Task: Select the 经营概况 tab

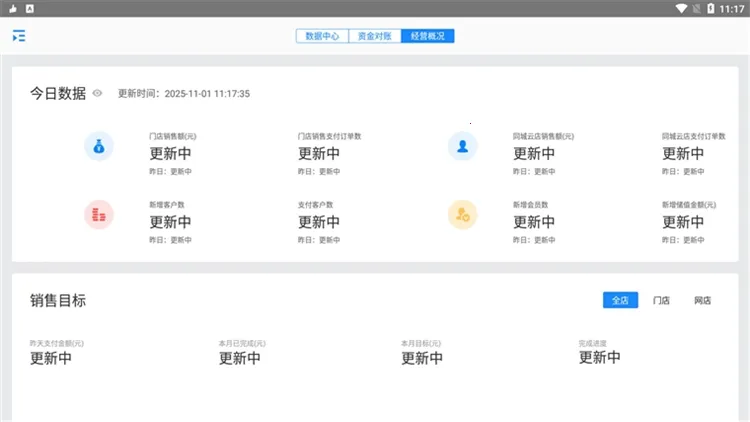Action: tap(427, 36)
